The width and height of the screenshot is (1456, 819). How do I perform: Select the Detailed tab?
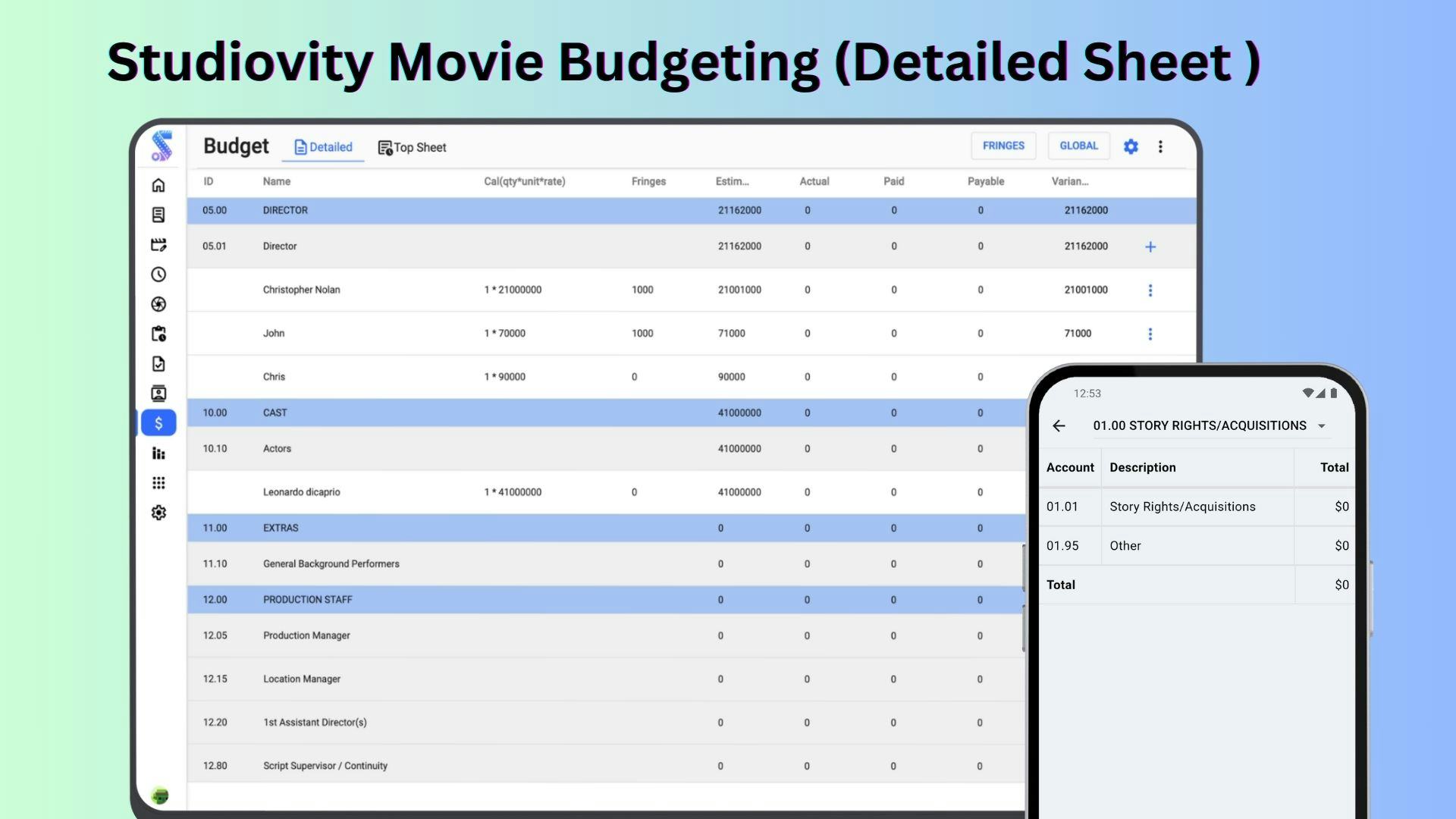click(x=322, y=147)
